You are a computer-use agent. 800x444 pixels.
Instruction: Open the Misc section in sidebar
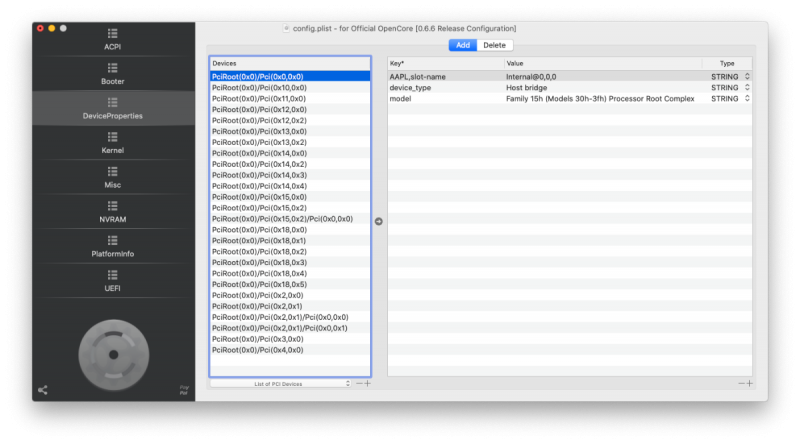click(x=113, y=178)
